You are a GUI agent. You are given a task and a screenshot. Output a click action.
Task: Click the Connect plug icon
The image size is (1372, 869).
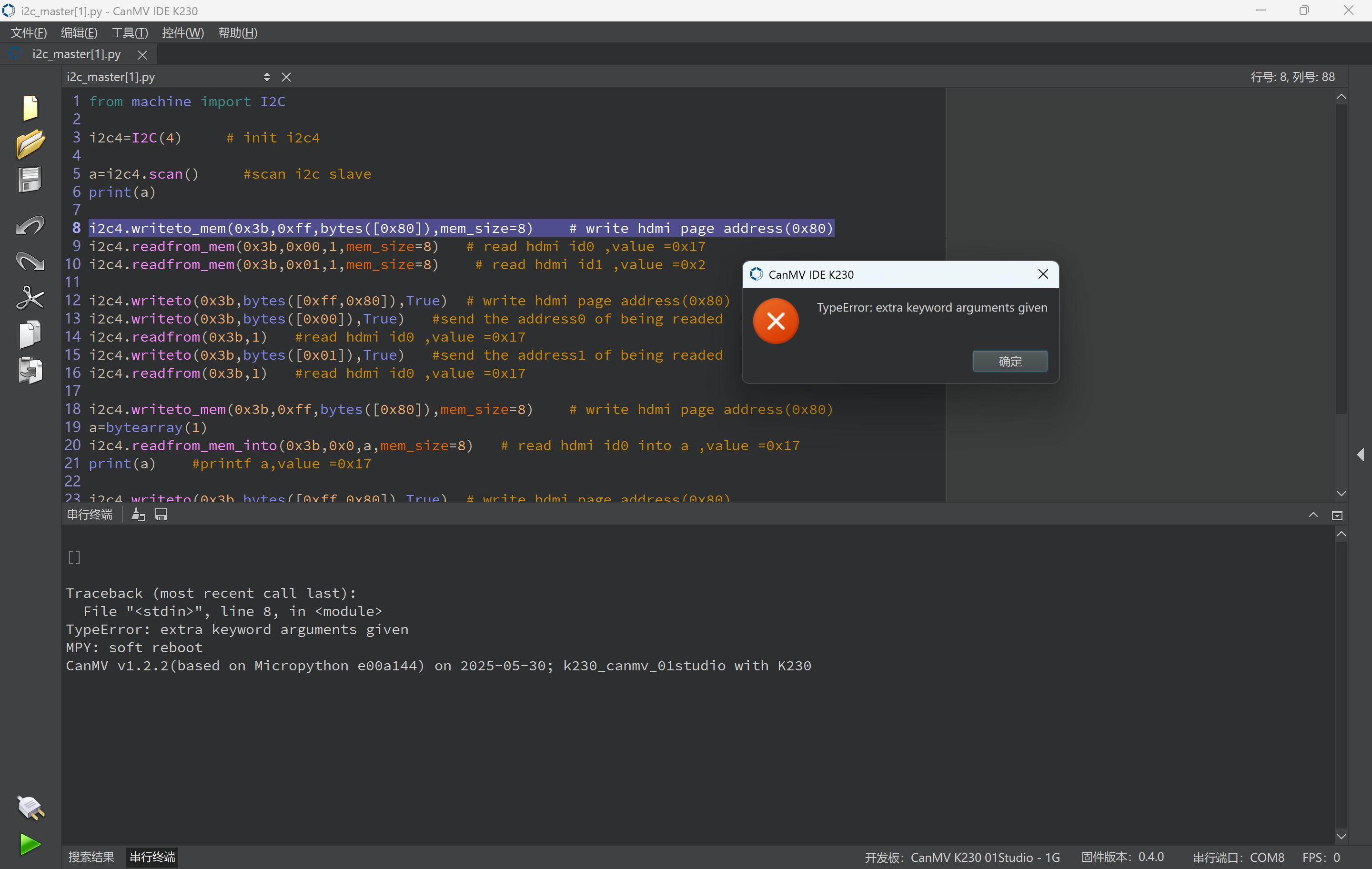(30, 808)
